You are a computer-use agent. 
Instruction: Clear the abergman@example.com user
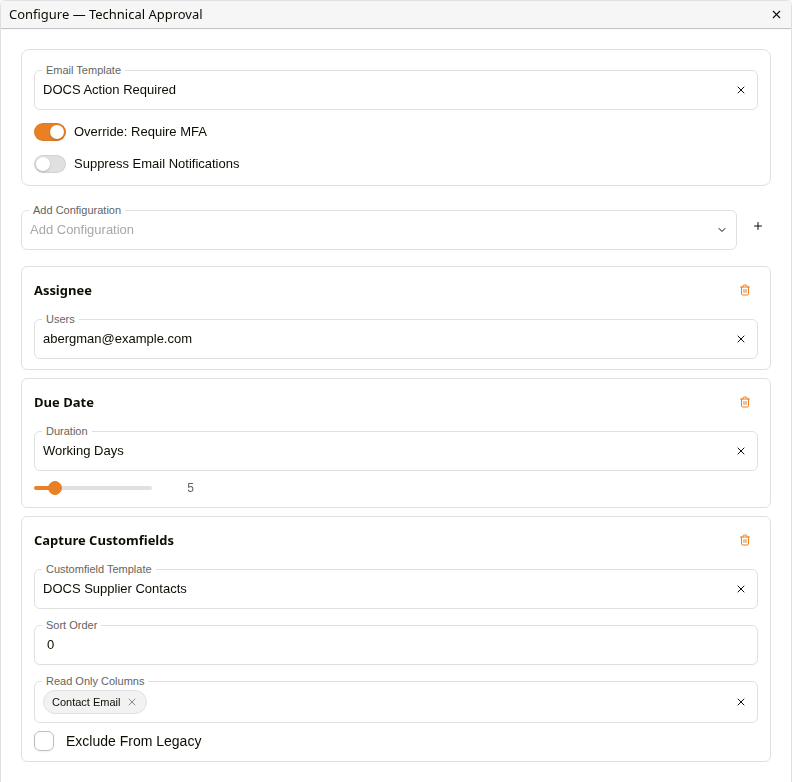pos(740,339)
